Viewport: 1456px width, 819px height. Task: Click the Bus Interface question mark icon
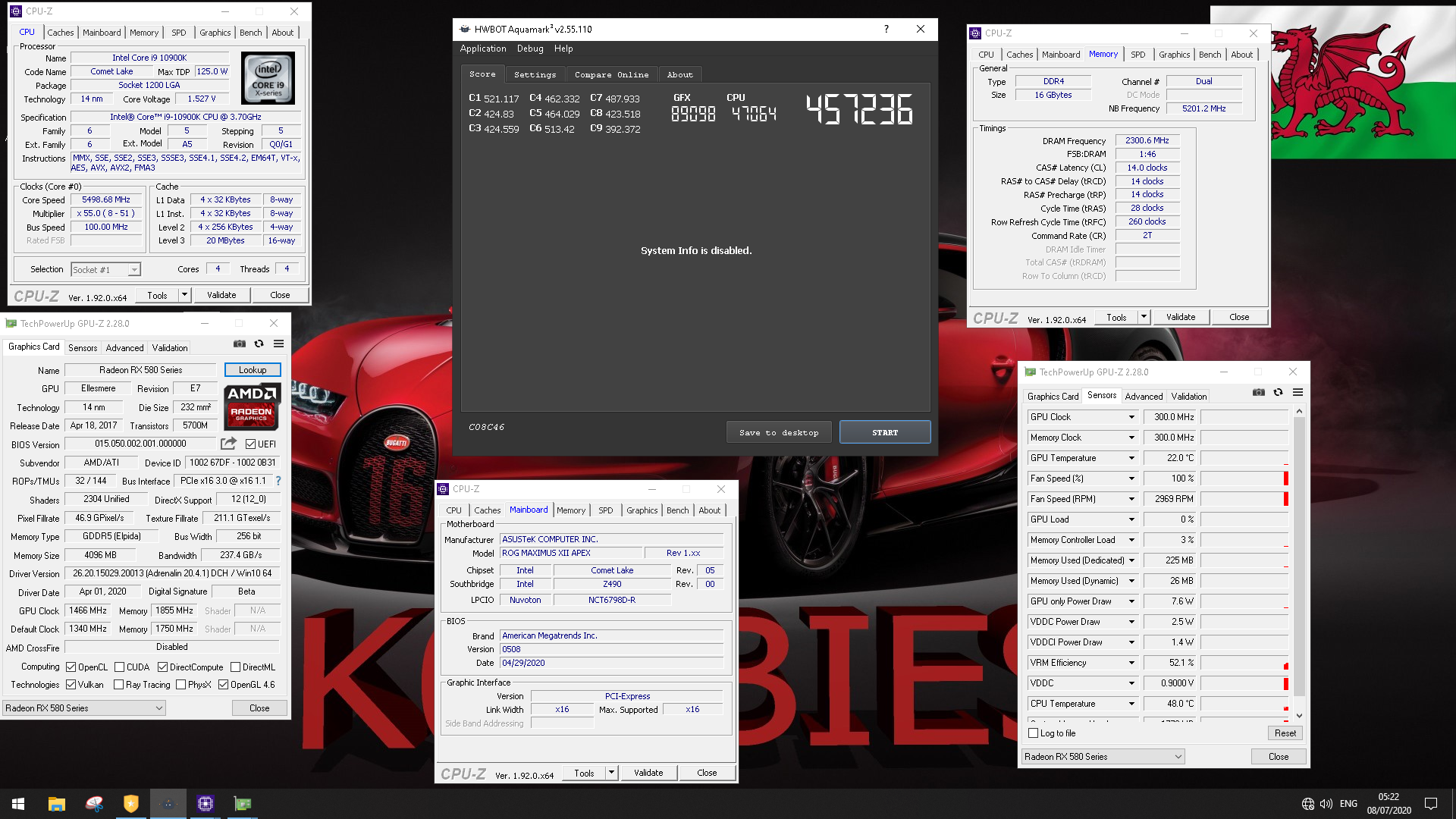[x=278, y=481]
